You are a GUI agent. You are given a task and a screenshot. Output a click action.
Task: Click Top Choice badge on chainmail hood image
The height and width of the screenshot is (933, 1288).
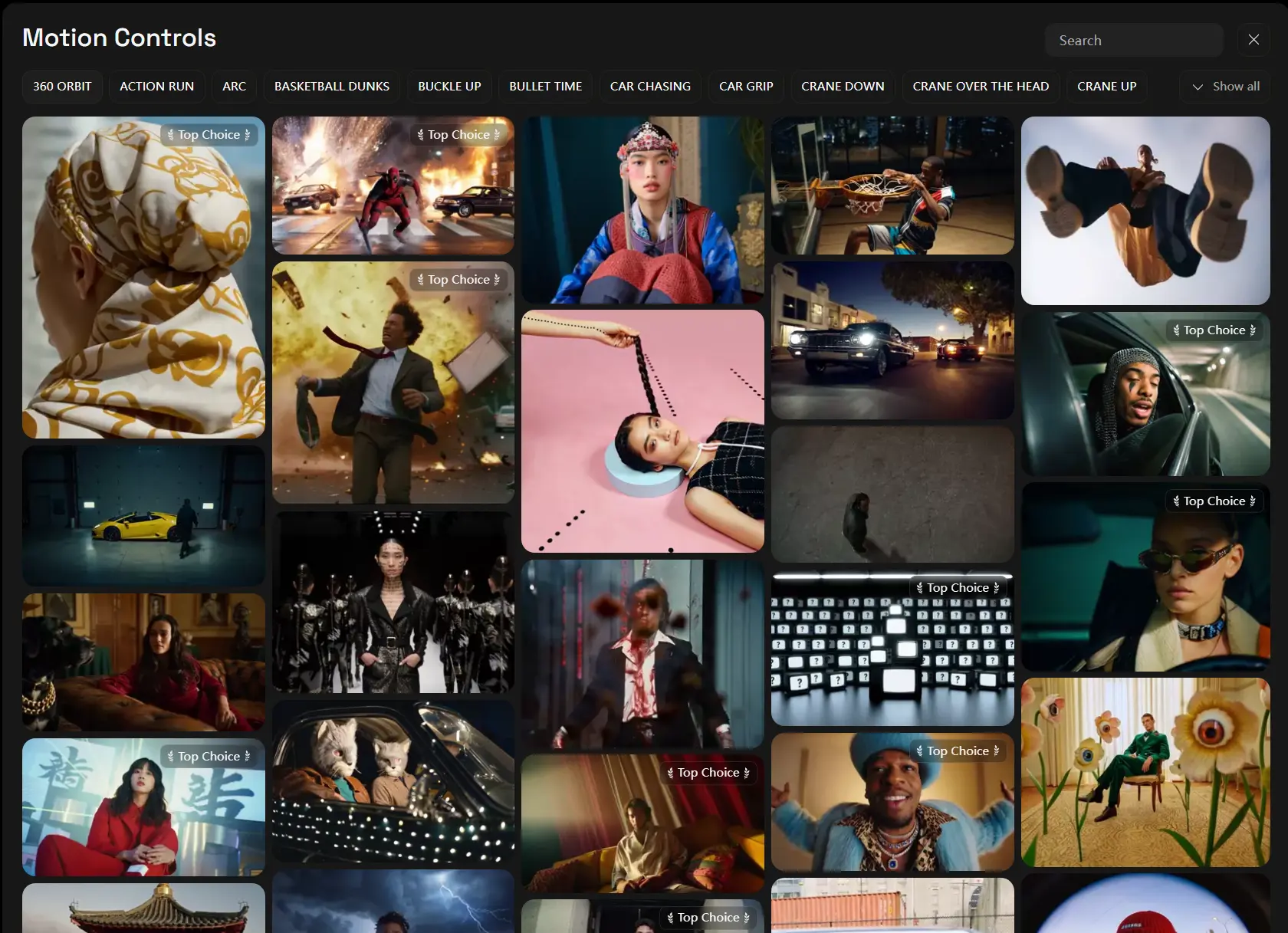click(1214, 330)
